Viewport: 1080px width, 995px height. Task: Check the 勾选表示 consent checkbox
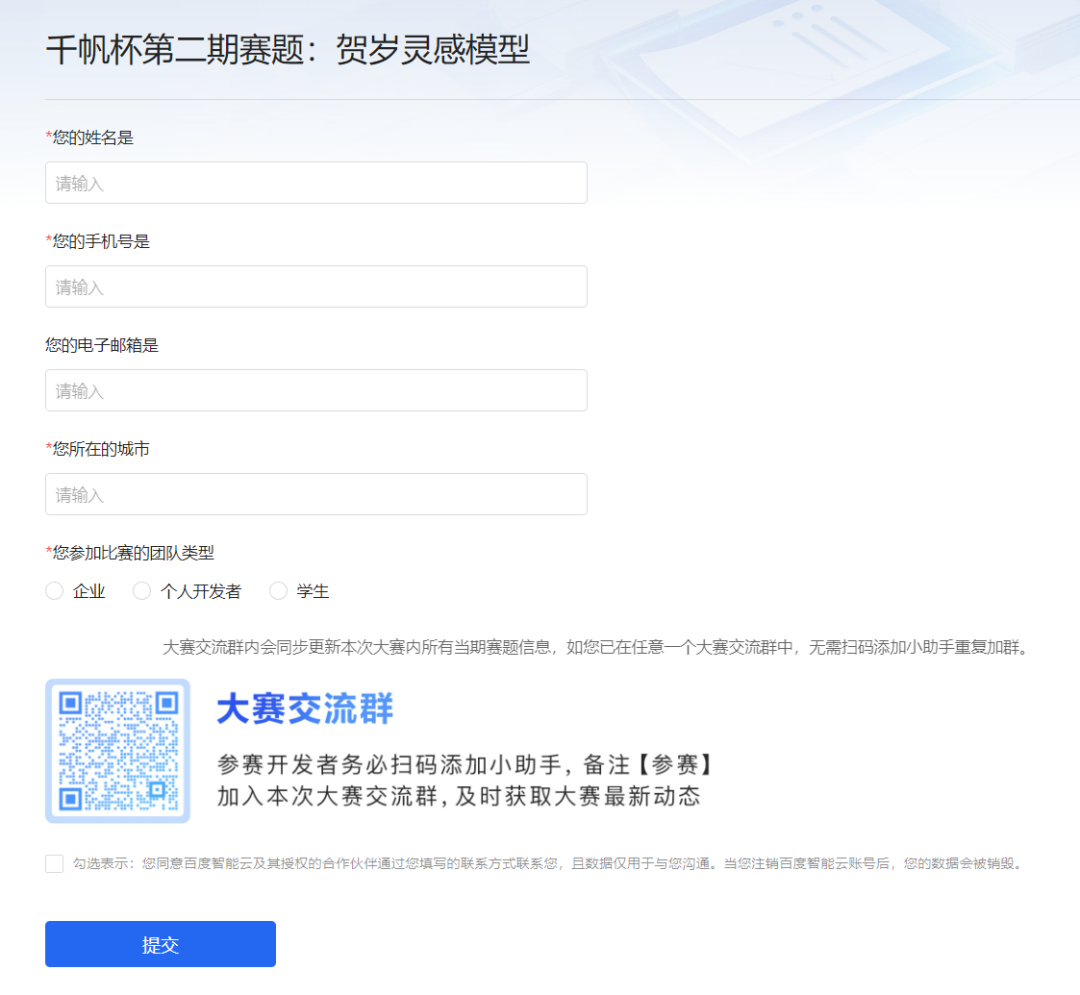(x=54, y=863)
